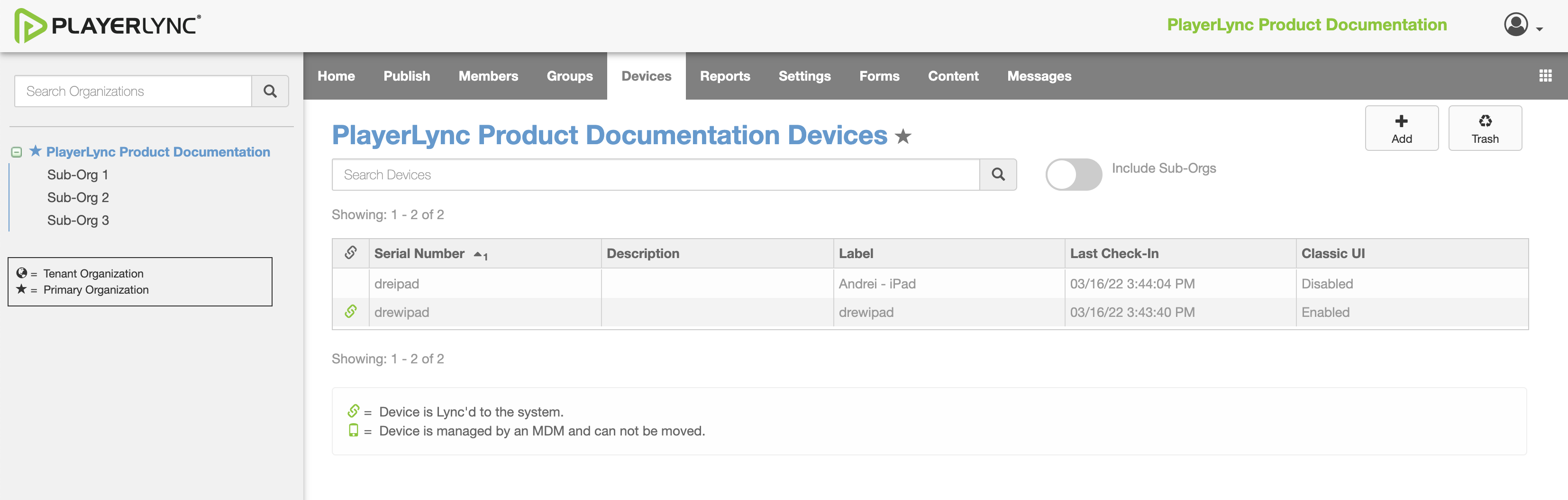Screen dimensions: 1568x500
Task: Focus the Search Organizations field
Action: pyautogui.click(x=133, y=92)
